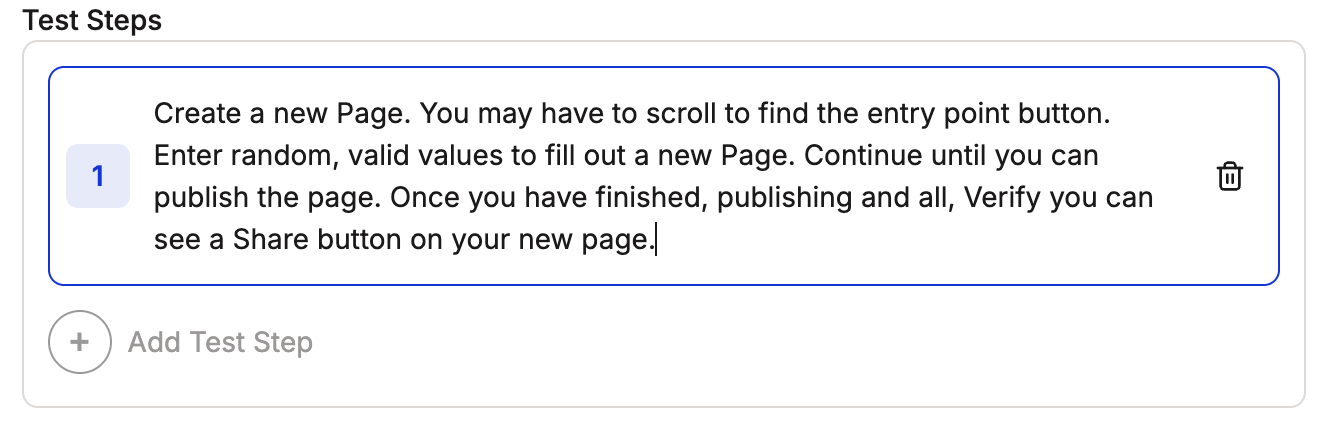The height and width of the screenshot is (430, 1320).
Task: Click the Test Steps section heading
Action: [x=92, y=20]
